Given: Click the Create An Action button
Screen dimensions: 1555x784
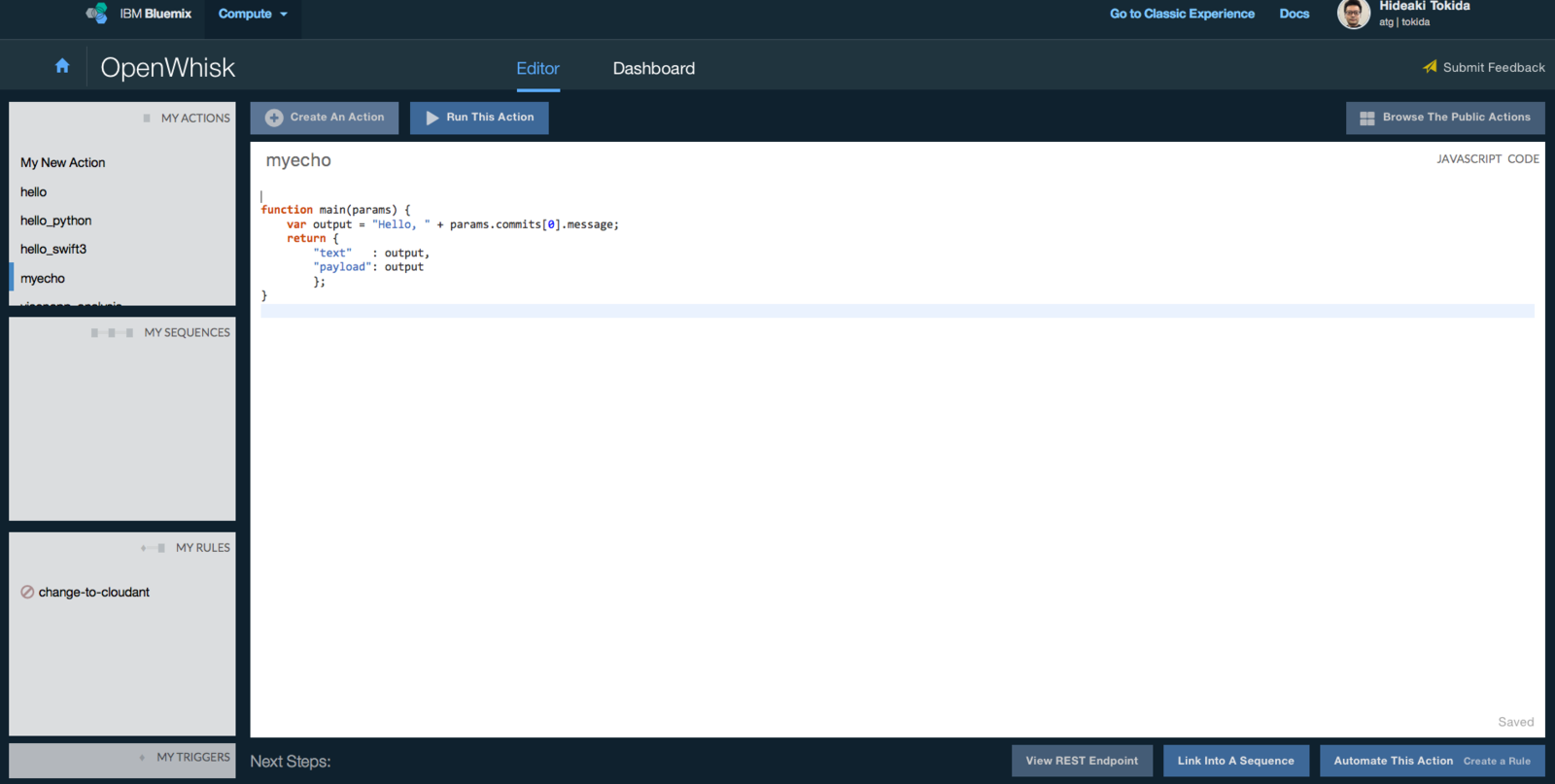Looking at the screenshot, I should tap(325, 118).
